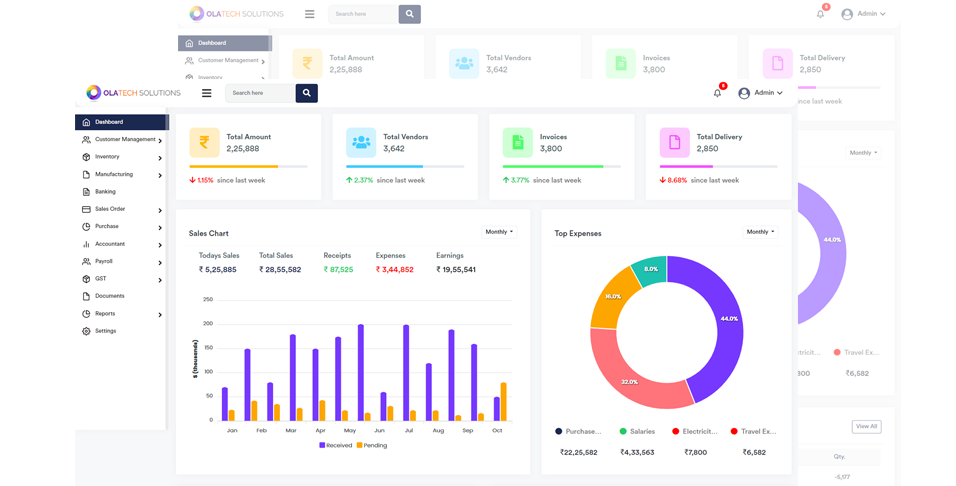This screenshot has width=956, height=486.
Task: Toggle Travel Ex... legend in back window
Action: 856,352
